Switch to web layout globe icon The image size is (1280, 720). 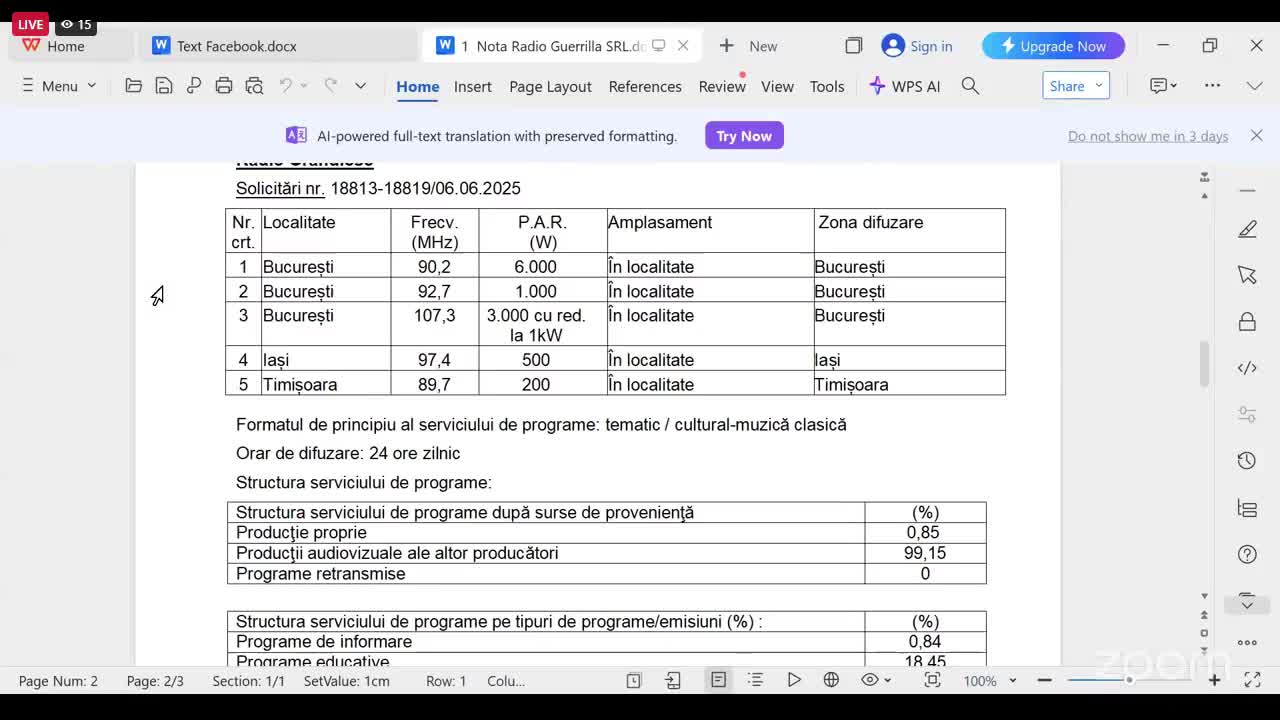(x=831, y=680)
